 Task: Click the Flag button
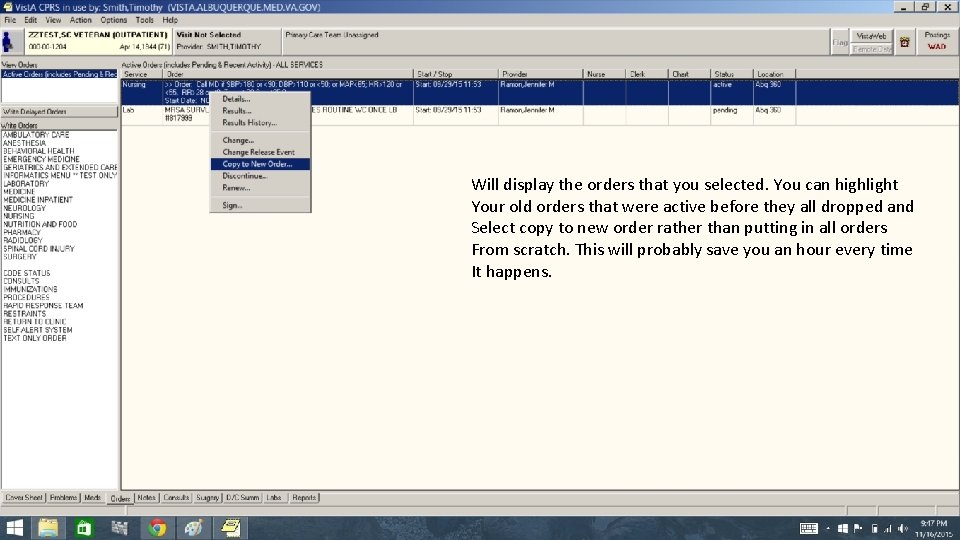(840, 42)
